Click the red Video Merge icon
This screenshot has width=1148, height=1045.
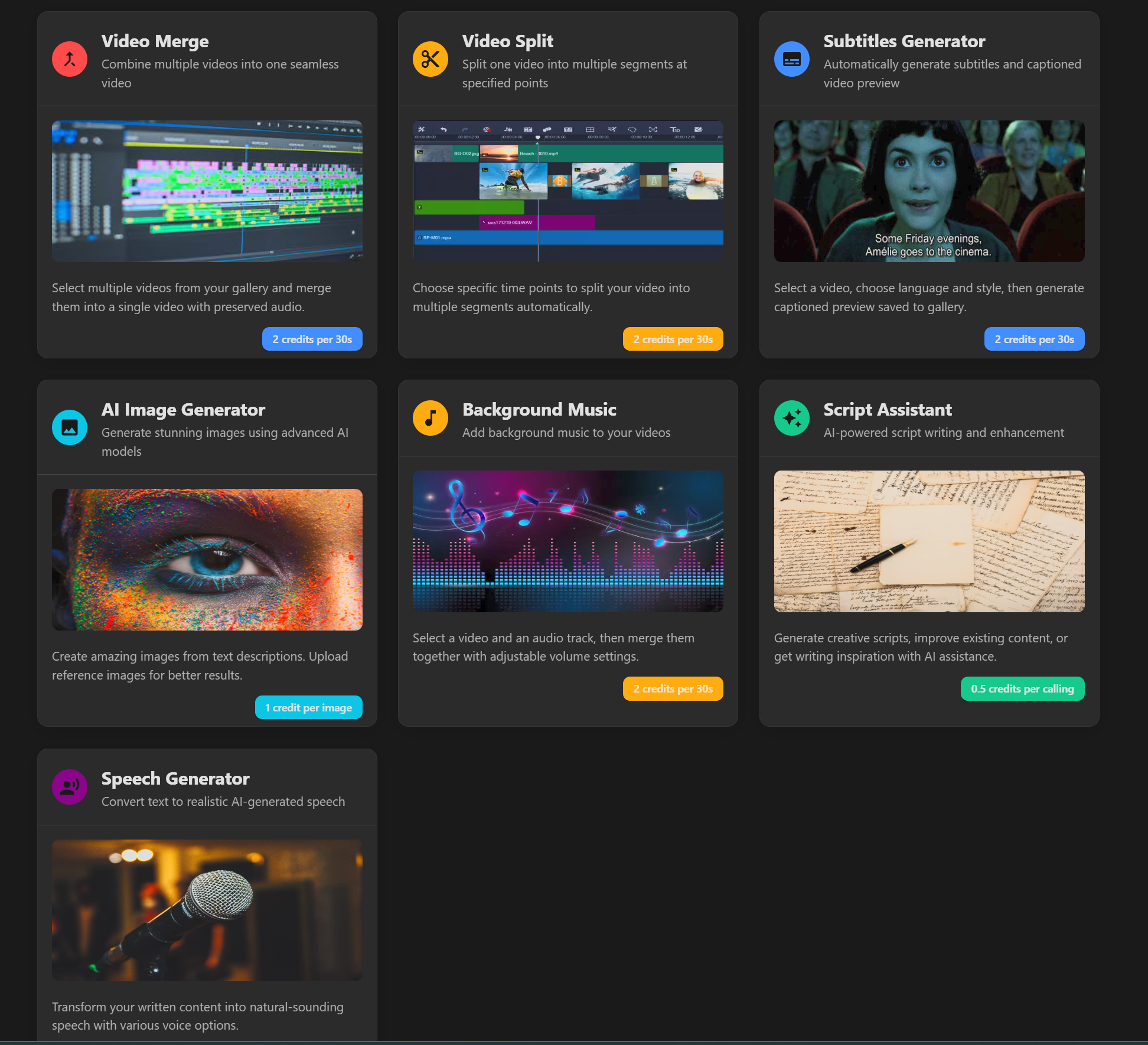coord(70,59)
